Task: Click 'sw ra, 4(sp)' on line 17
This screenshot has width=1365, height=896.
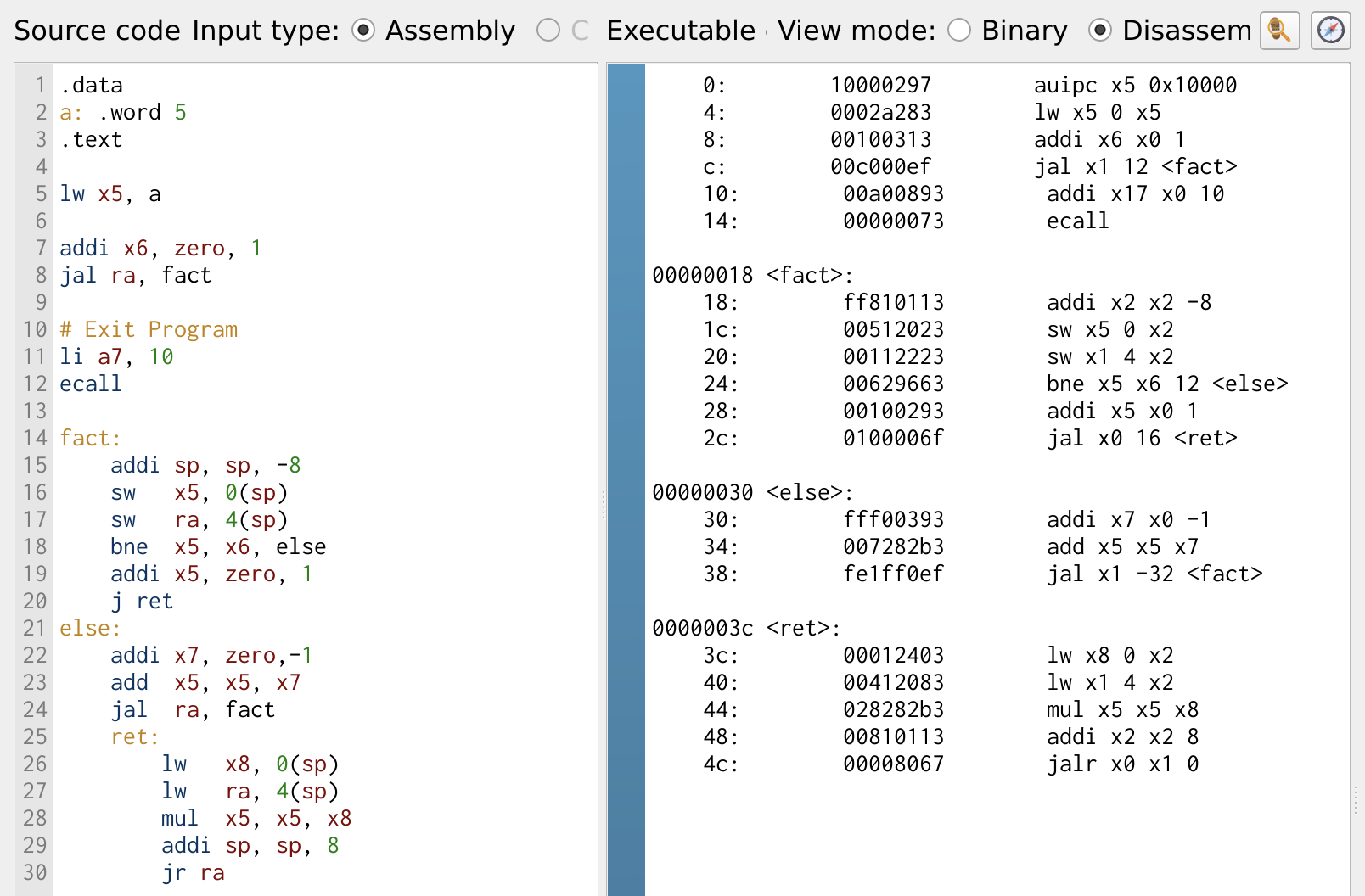Action: point(199,519)
